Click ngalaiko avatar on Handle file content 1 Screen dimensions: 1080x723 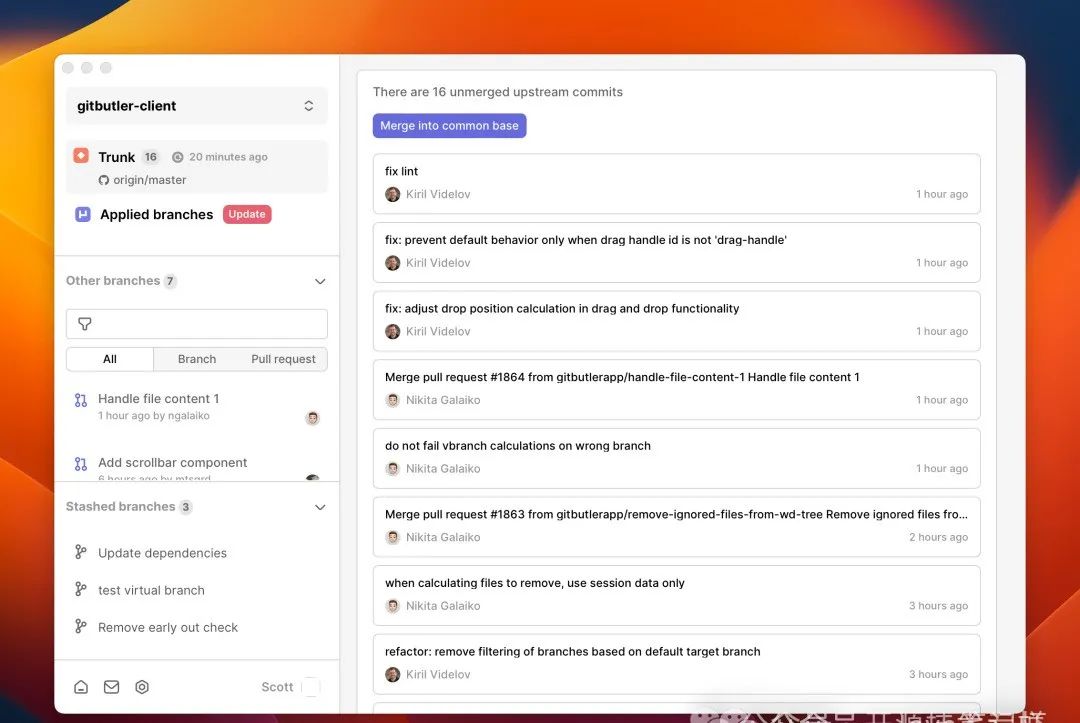[x=313, y=417]
